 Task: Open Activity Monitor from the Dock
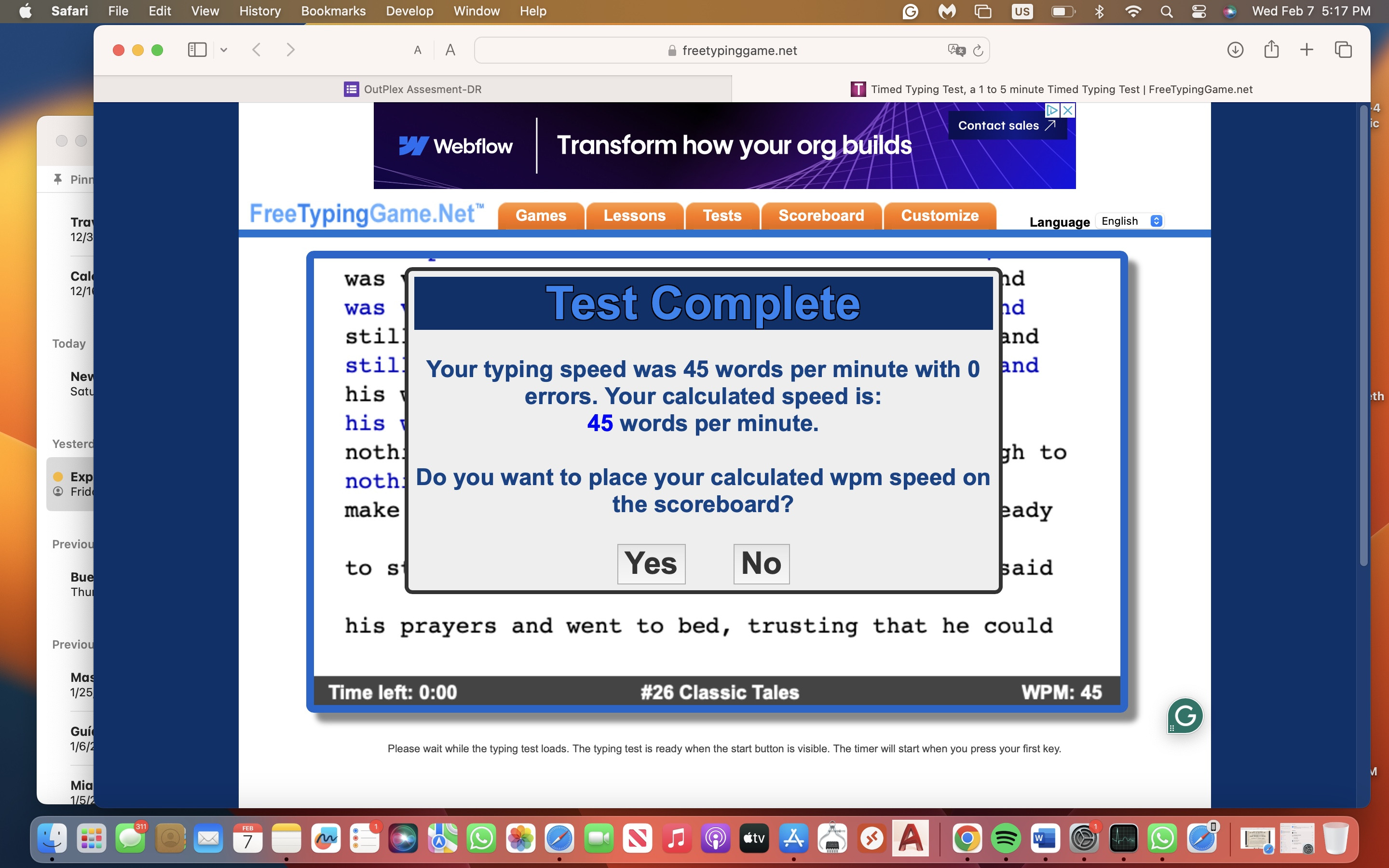click(1123, 839)
